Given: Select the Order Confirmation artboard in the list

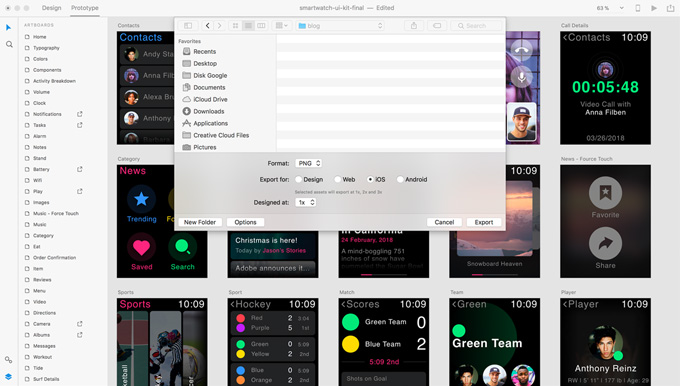Looking at the screenshot, I should (54, 258).
